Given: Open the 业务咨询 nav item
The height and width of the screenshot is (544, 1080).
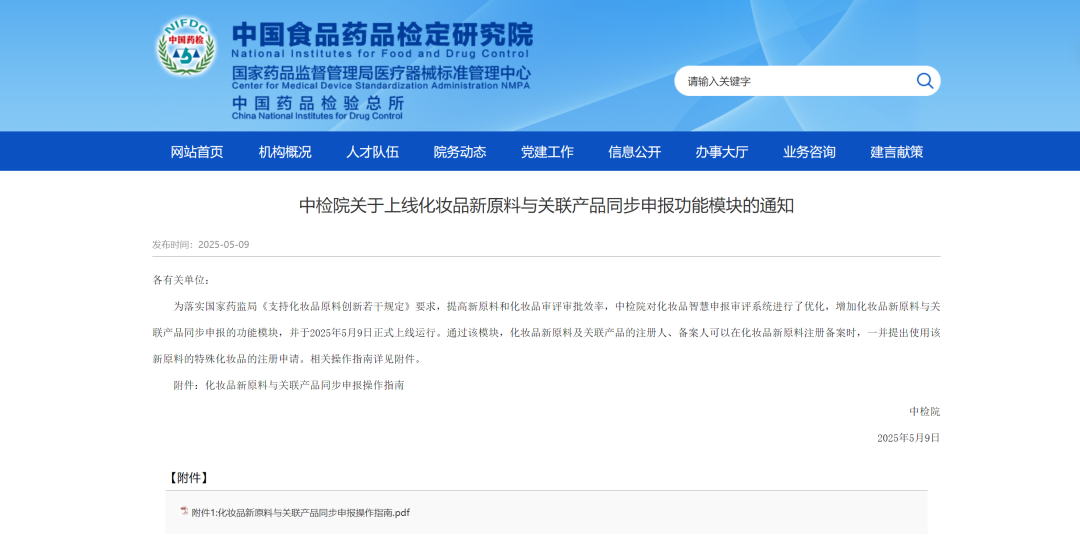Looking at the screenshot, I should tap(809, 151).
